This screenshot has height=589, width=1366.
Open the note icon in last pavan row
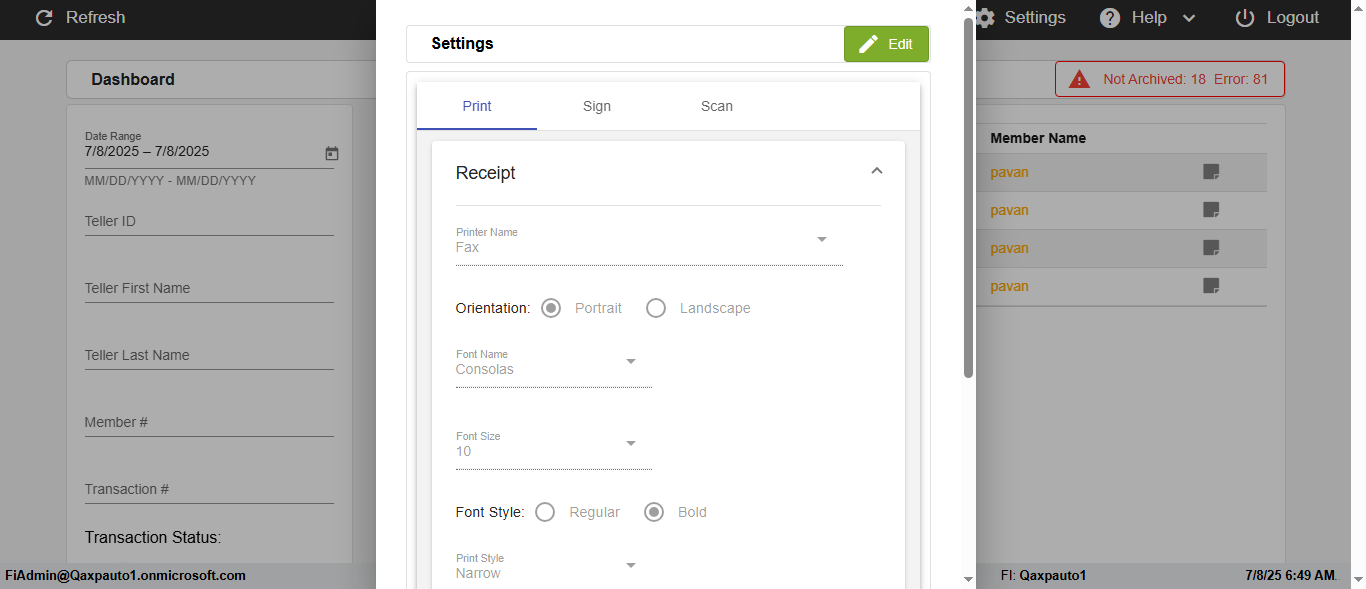point(1211,286)
